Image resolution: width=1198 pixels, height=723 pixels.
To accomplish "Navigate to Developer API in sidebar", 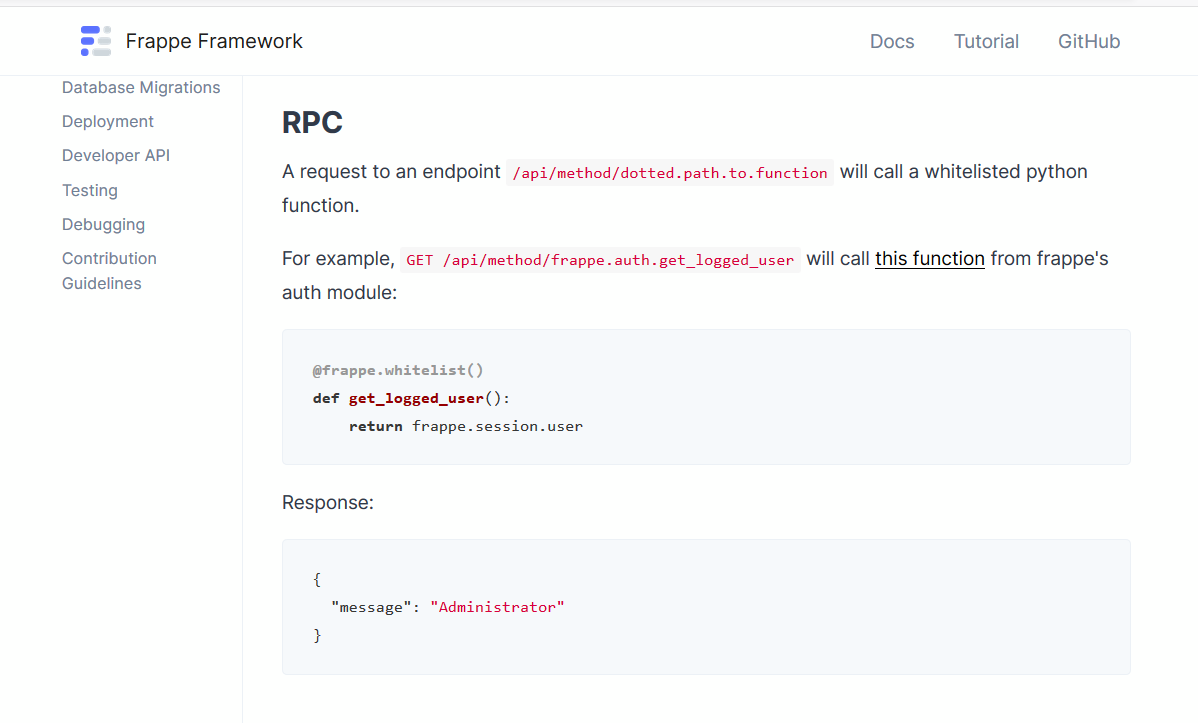I will click(116, 156).
